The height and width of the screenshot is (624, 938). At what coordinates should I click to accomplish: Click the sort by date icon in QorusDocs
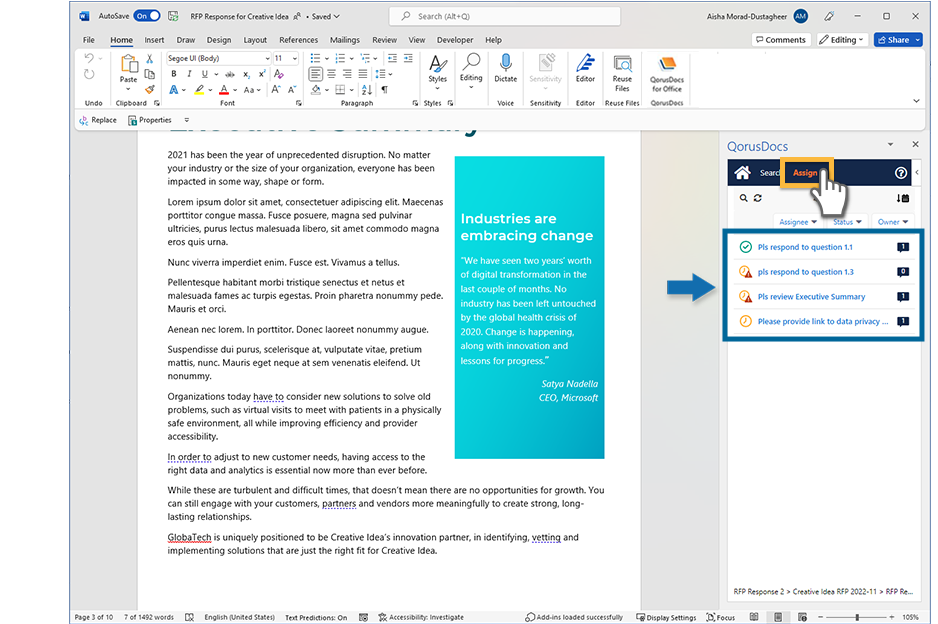pos(903,198)
